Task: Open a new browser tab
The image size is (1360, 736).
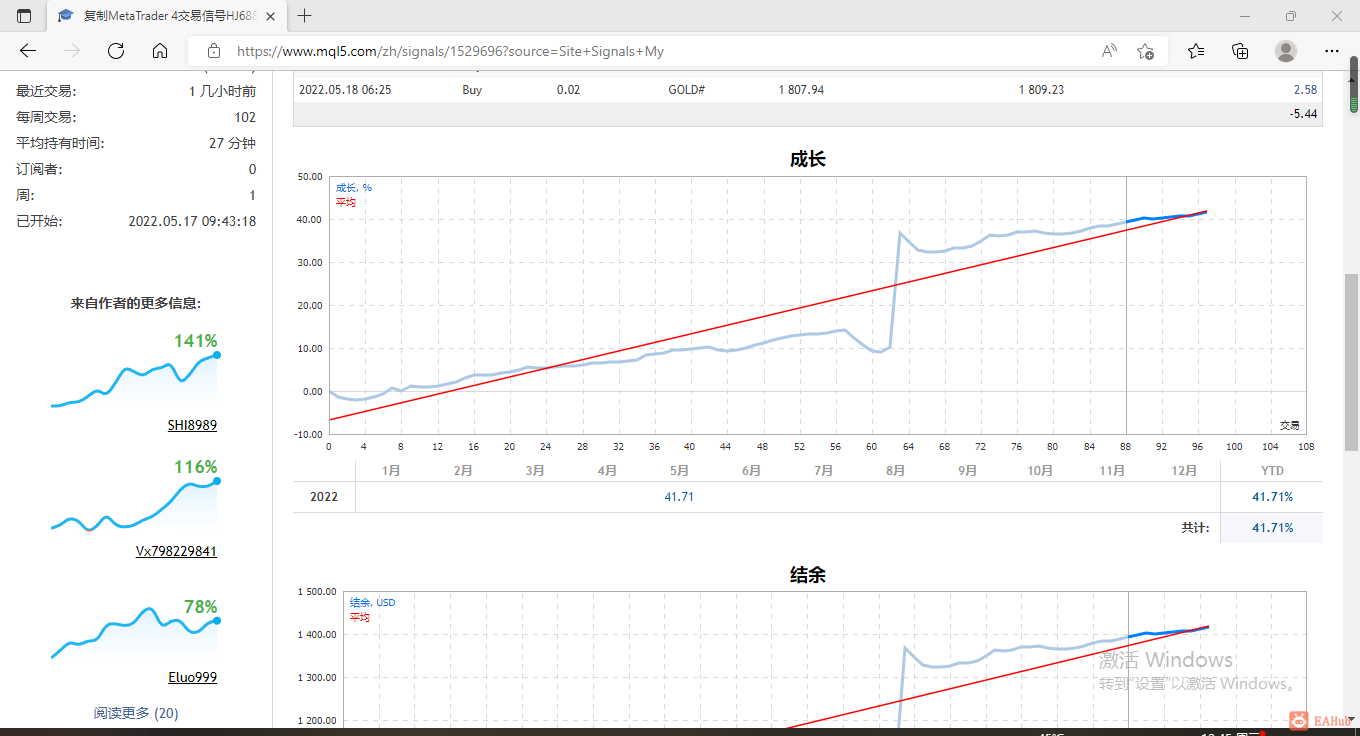Action: [x=305, y=16]
